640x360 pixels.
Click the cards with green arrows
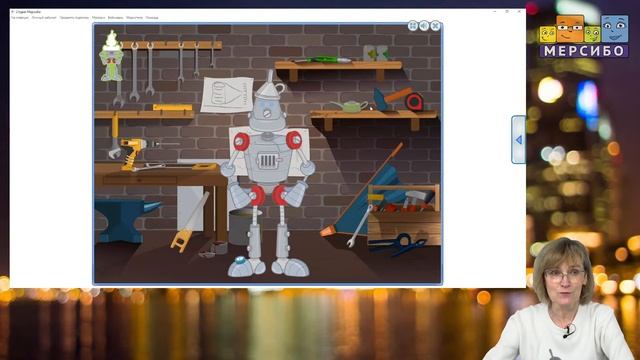376,53
